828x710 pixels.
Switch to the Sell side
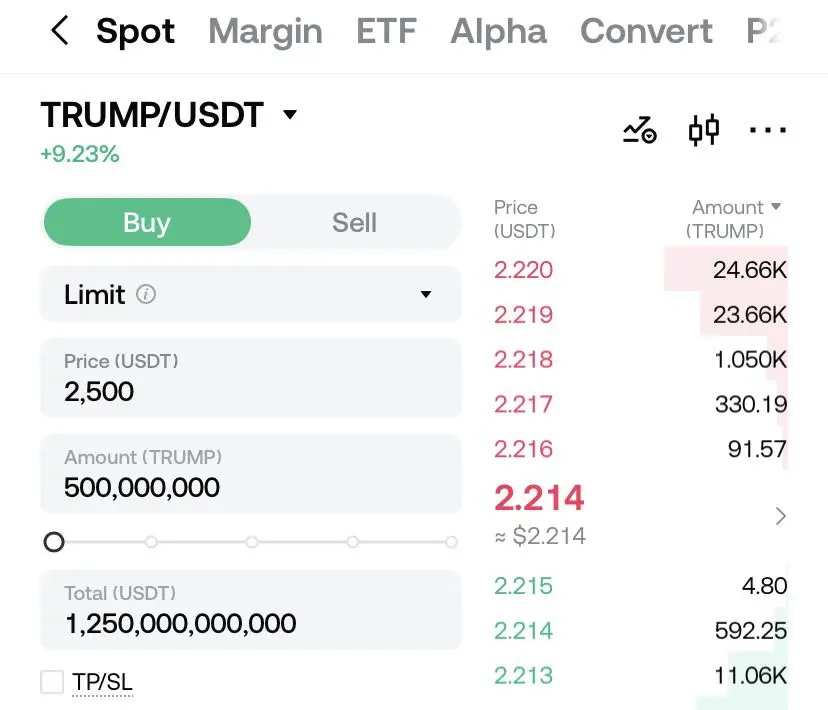pos(354,222)
